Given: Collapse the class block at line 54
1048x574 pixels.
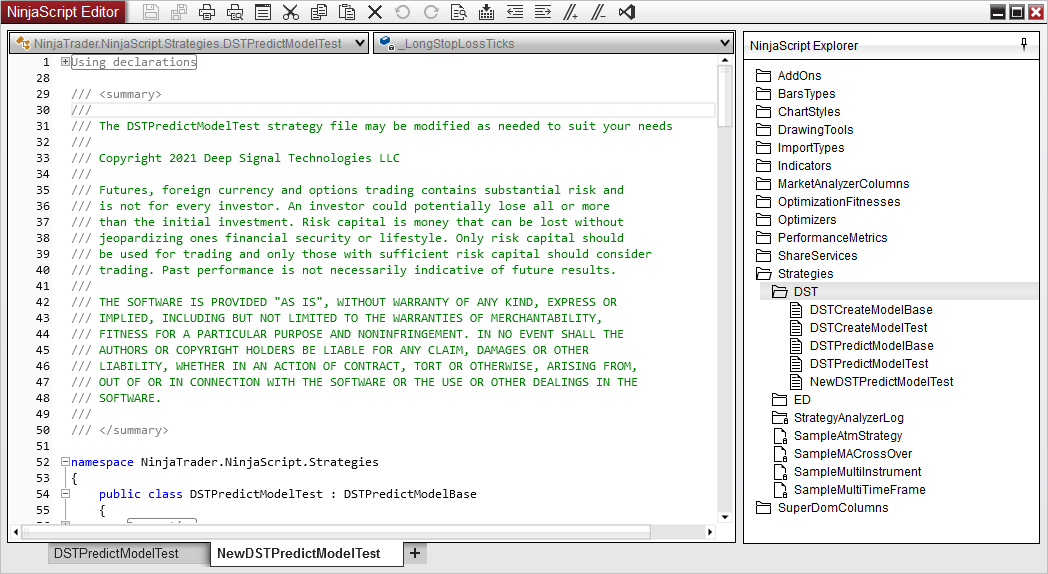Looking at the screenshot, I should pyautogui.click(x=66, y=494).
